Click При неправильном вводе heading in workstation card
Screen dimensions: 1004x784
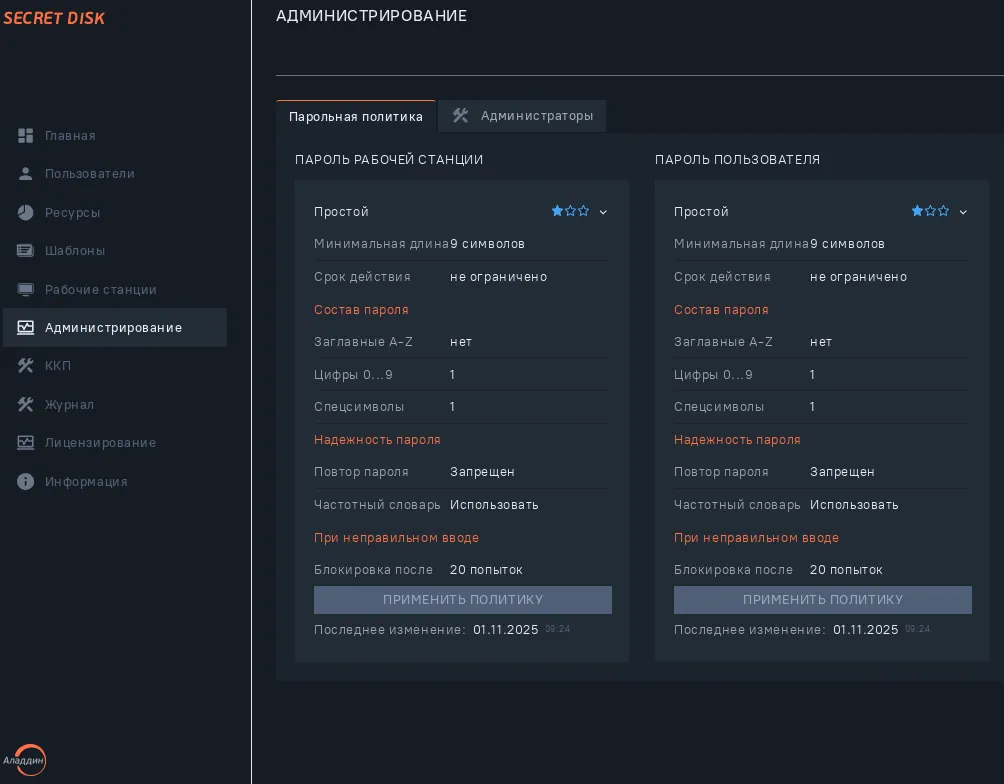(396, 537)
